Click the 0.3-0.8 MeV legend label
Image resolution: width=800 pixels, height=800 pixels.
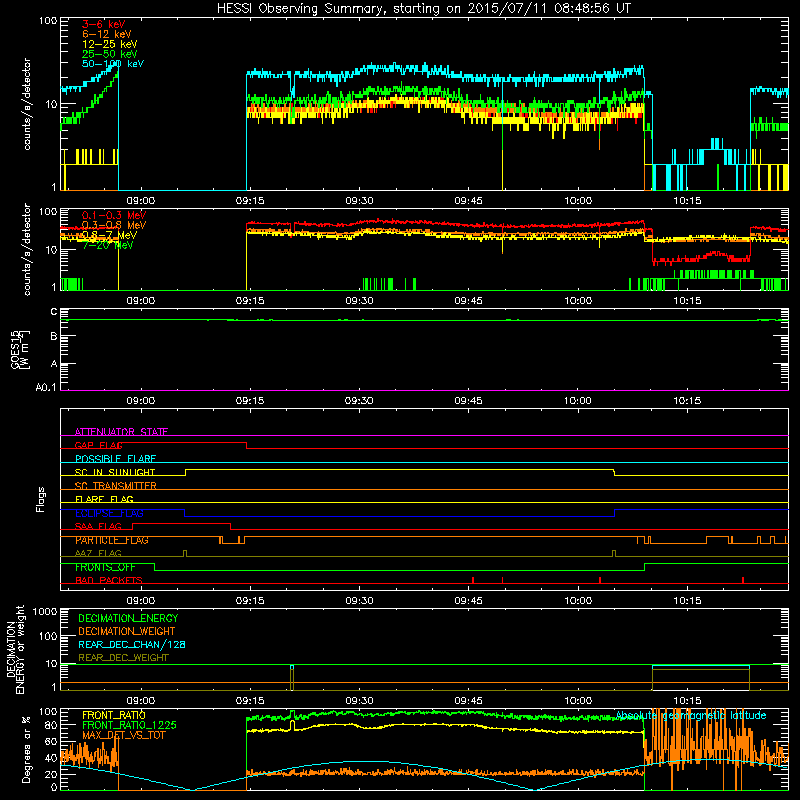114,225
